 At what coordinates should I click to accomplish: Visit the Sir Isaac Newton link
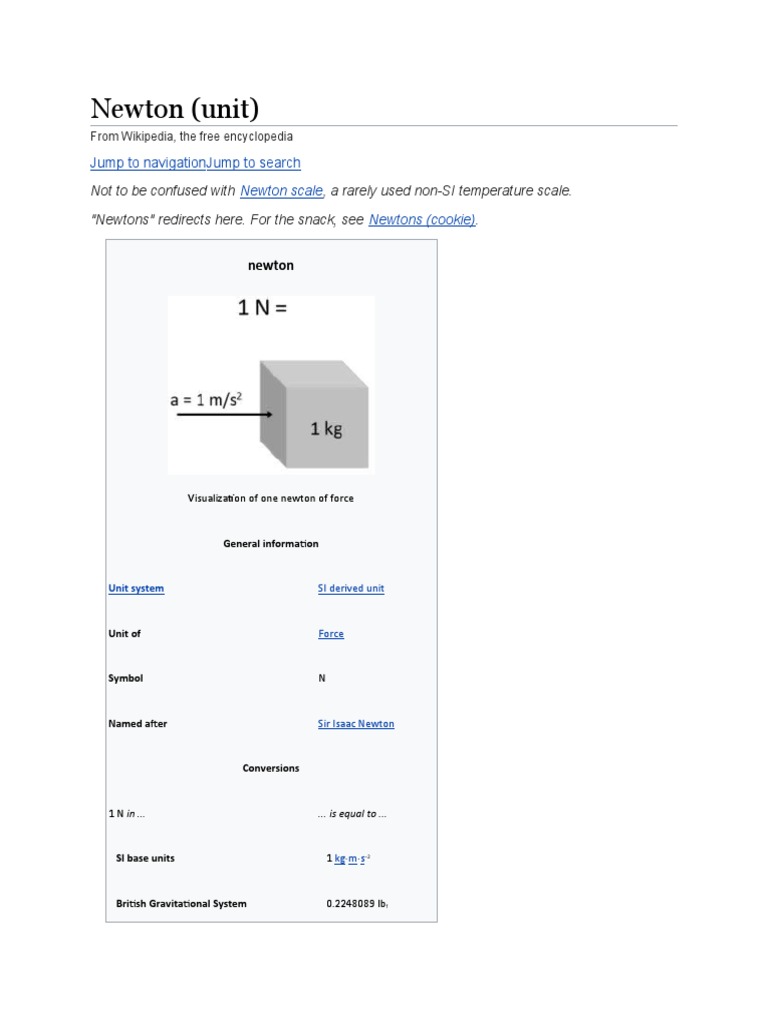coord(356,723)
